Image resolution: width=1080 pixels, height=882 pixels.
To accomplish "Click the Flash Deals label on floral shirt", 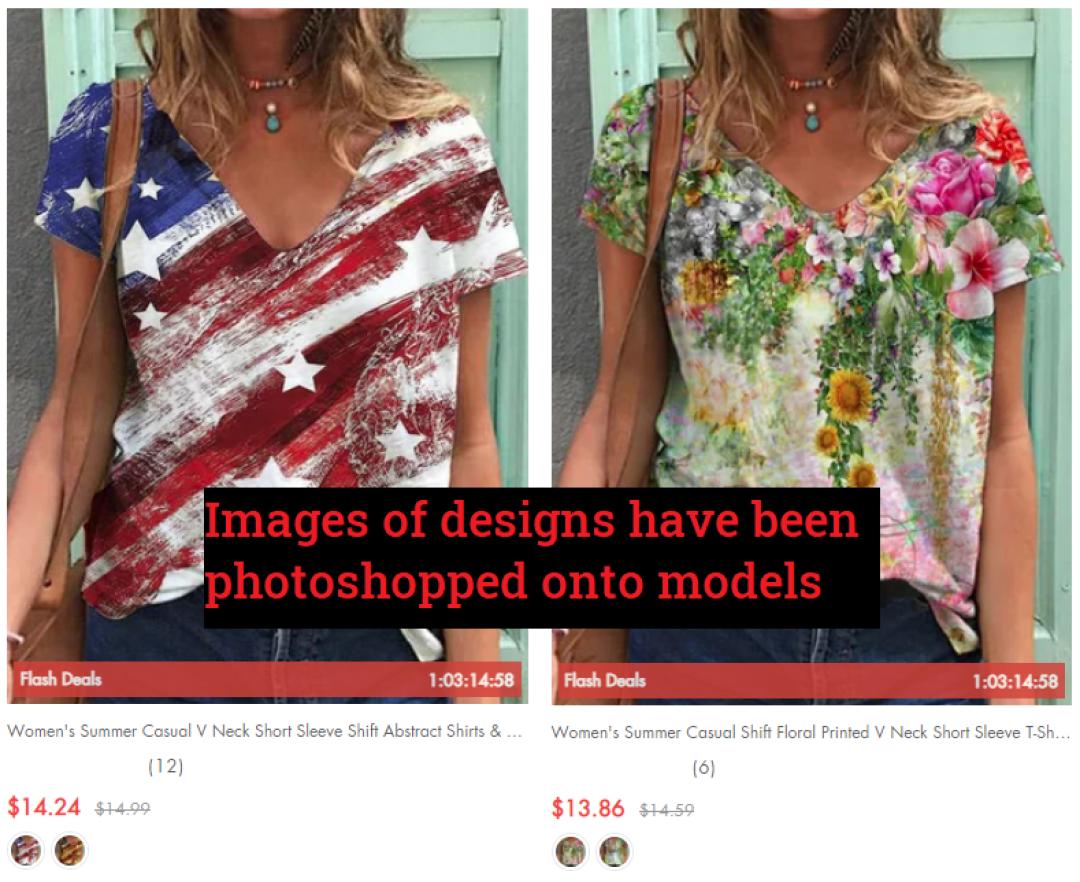I will tap(605, 681).
